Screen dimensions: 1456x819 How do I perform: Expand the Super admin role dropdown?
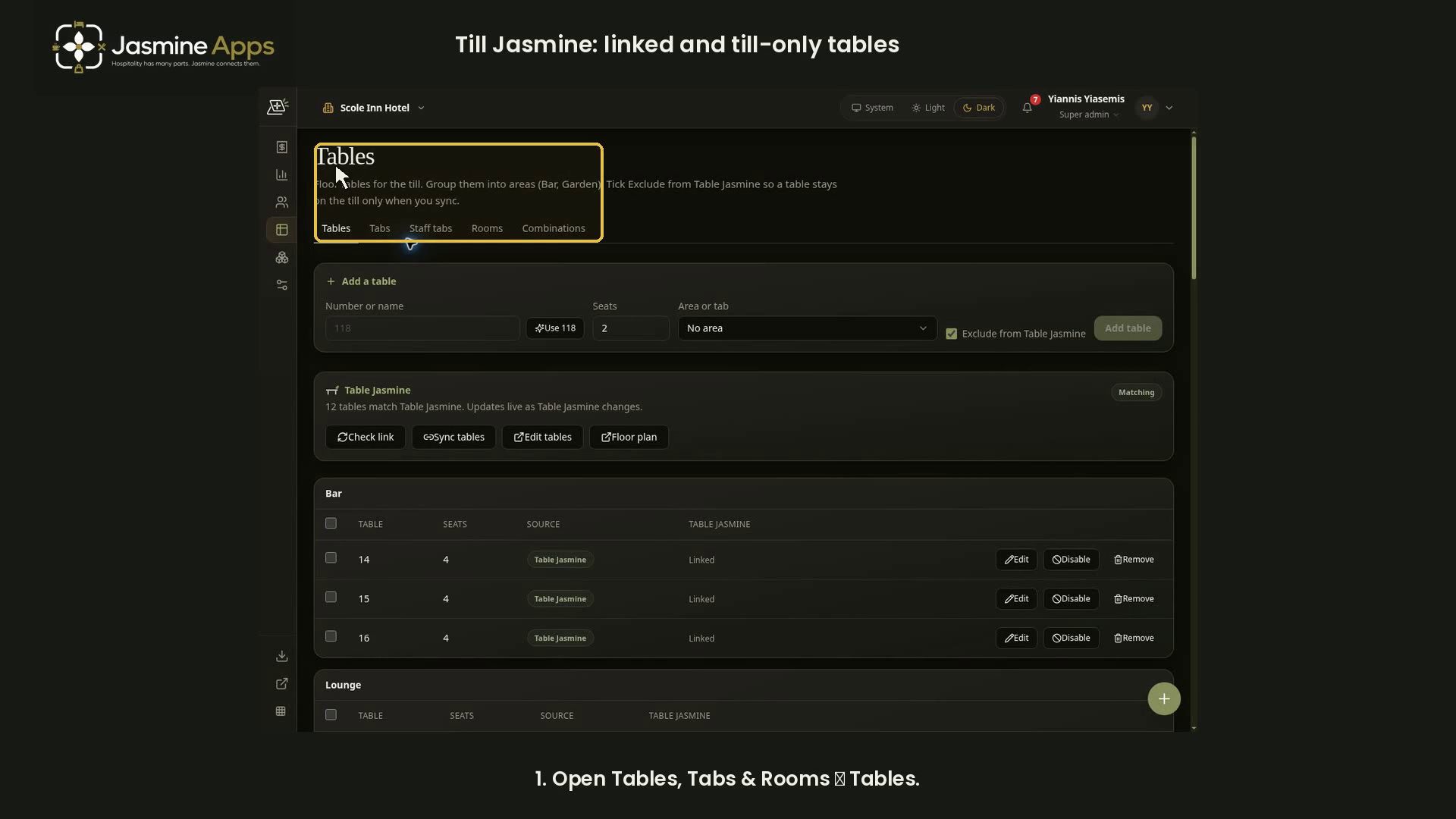click(x=1089, y=115)
